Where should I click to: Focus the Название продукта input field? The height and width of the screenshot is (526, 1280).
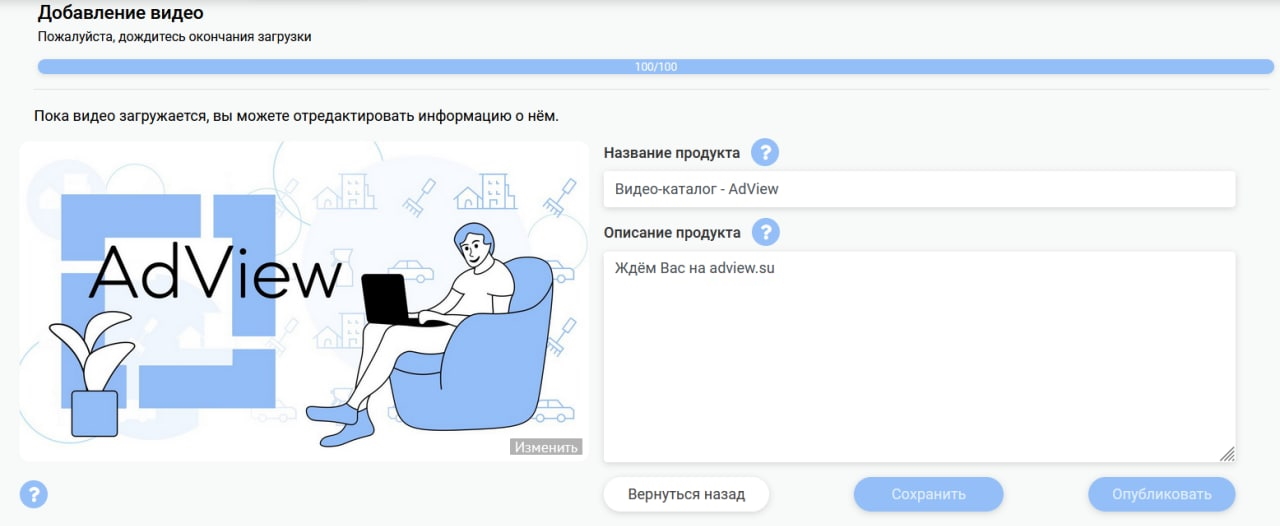tap(919, 189)
